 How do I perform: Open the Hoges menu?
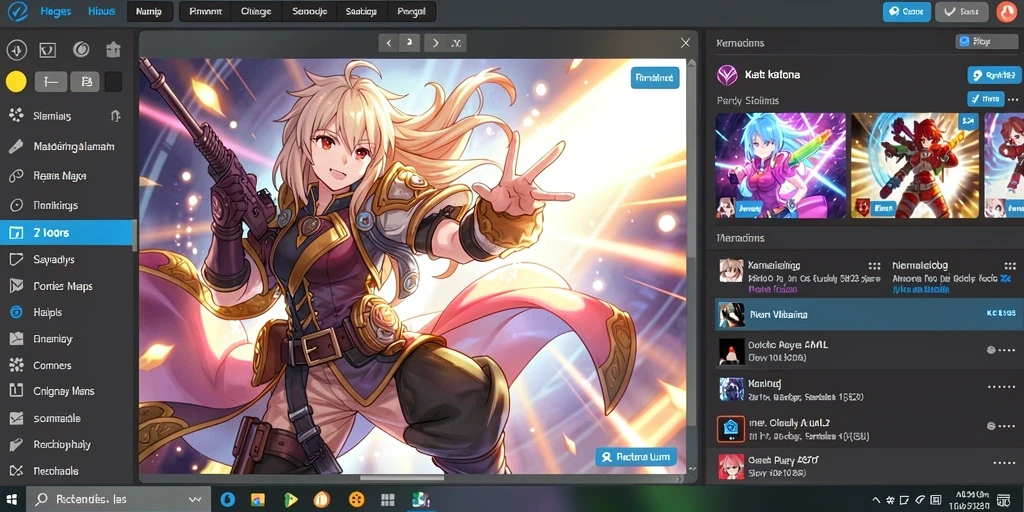coord(56,11)
